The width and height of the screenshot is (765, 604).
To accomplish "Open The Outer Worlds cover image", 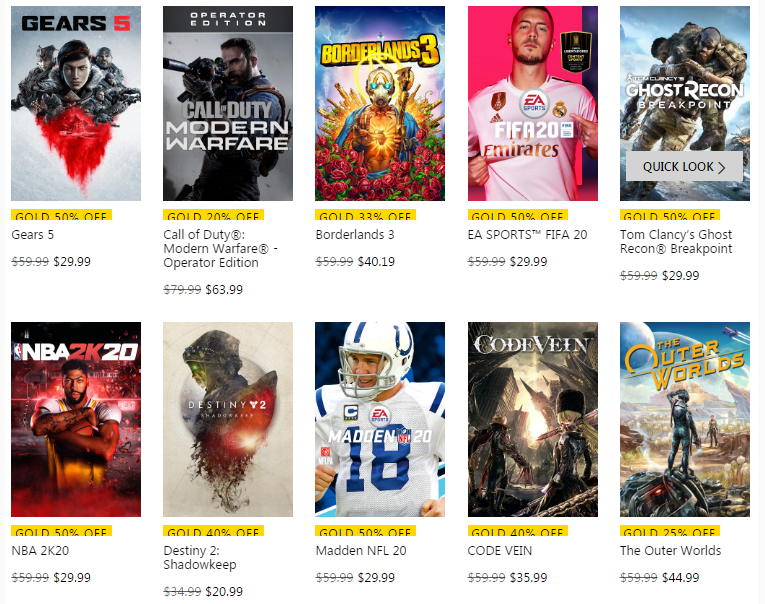I will (684, 419).
